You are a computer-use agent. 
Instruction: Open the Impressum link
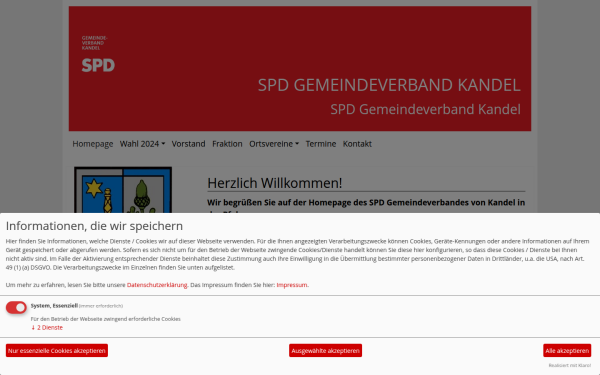pyautogui.click(x=292, y=285)
